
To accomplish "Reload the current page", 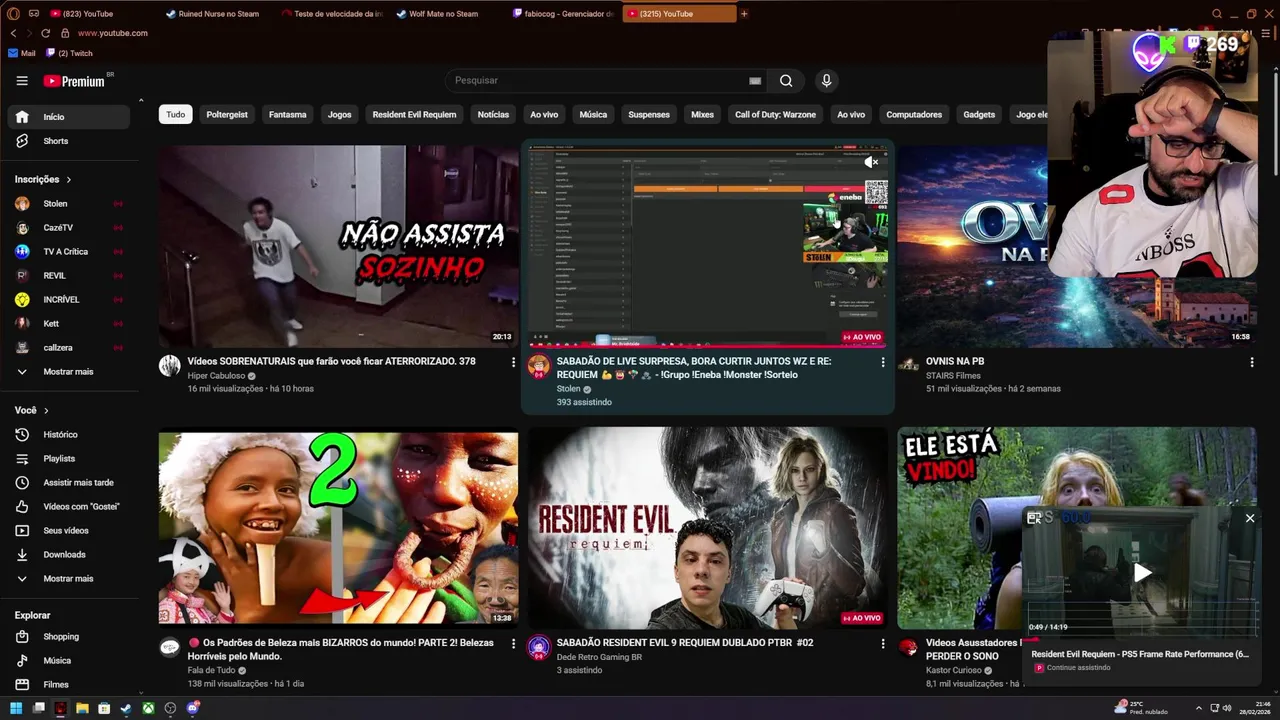I will (x=45, y=33).
